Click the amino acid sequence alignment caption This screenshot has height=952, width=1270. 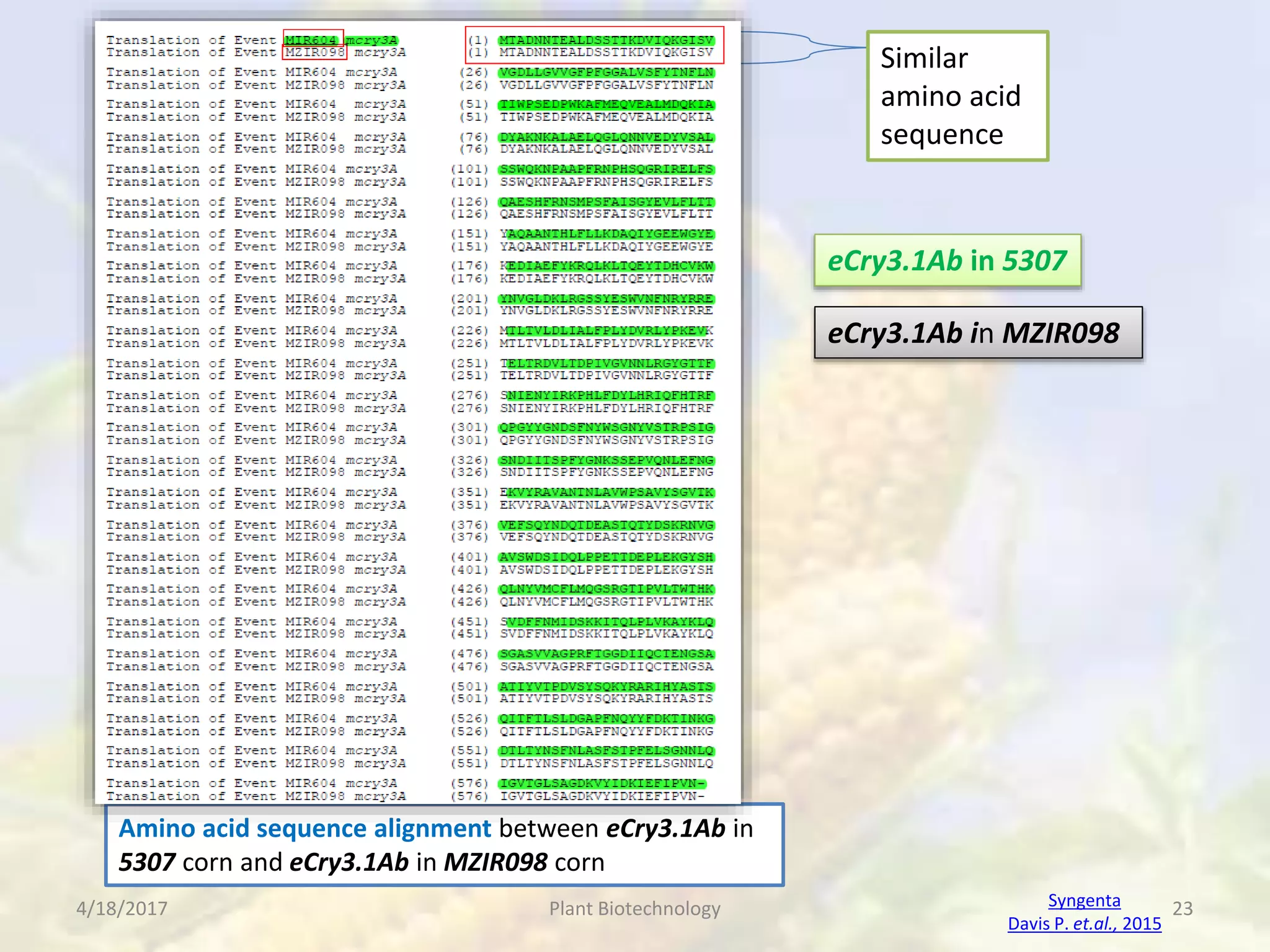pos(444,845)
